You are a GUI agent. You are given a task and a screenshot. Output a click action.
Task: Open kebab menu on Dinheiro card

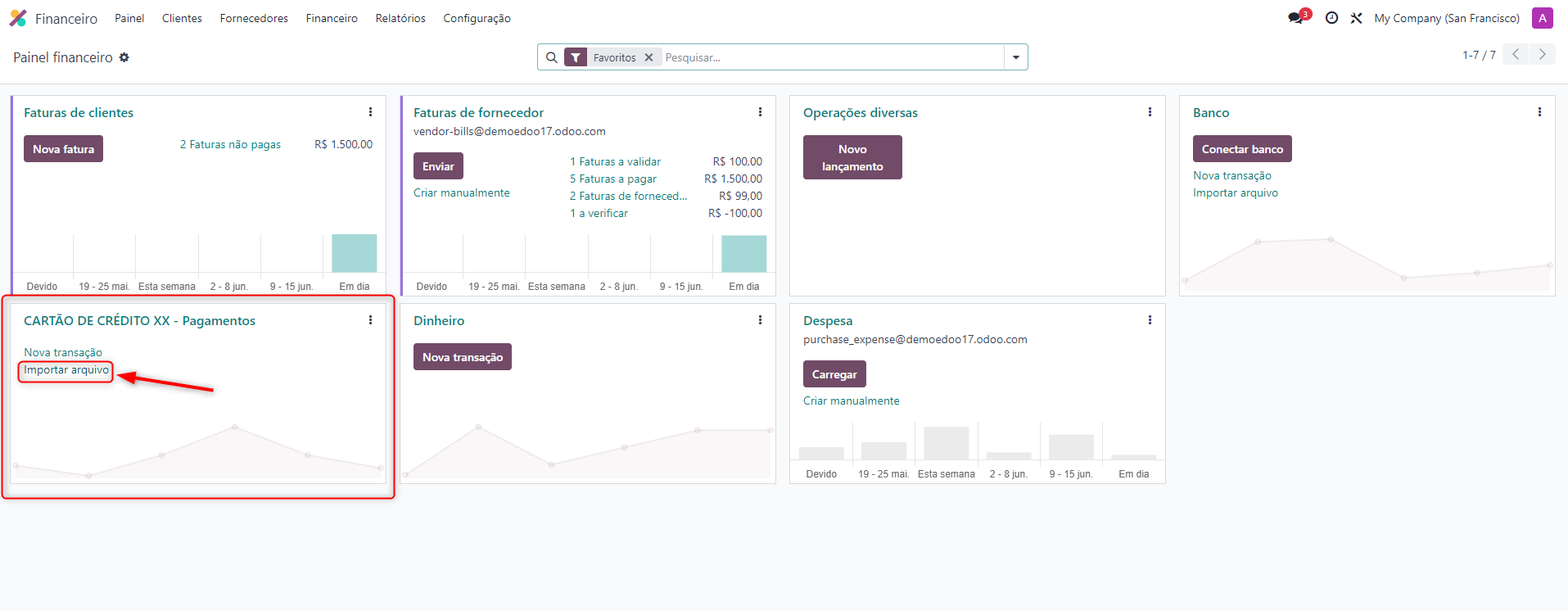(760, 320)
